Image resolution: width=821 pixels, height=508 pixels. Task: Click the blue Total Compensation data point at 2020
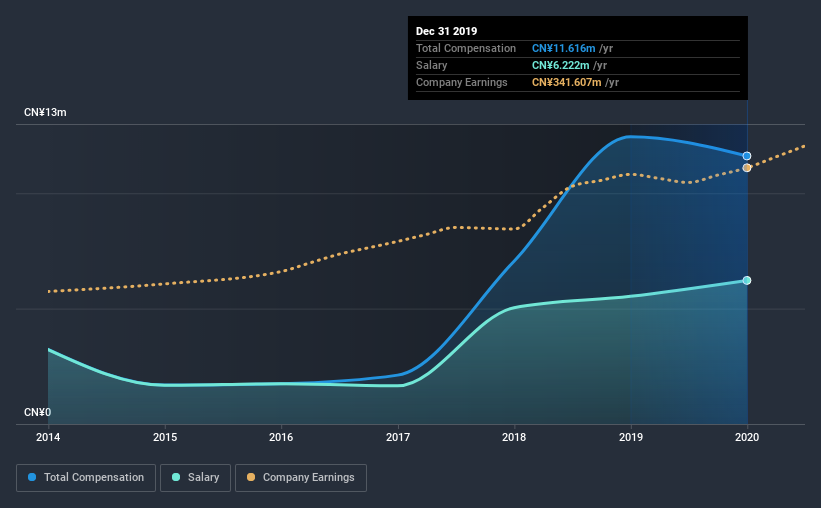[x=747, y=156]
